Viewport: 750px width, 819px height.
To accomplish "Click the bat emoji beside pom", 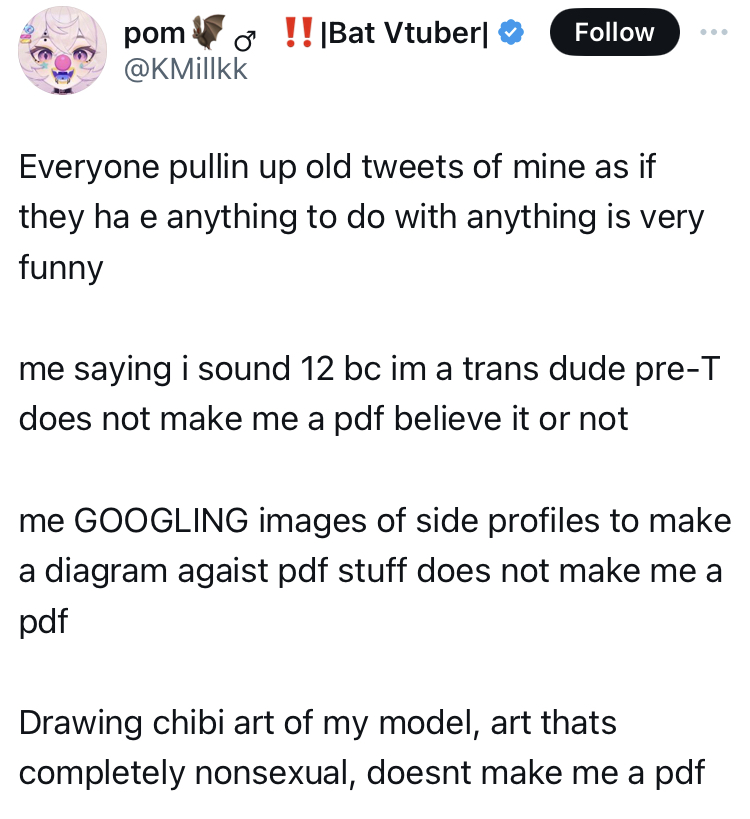I will click(208, 32).
